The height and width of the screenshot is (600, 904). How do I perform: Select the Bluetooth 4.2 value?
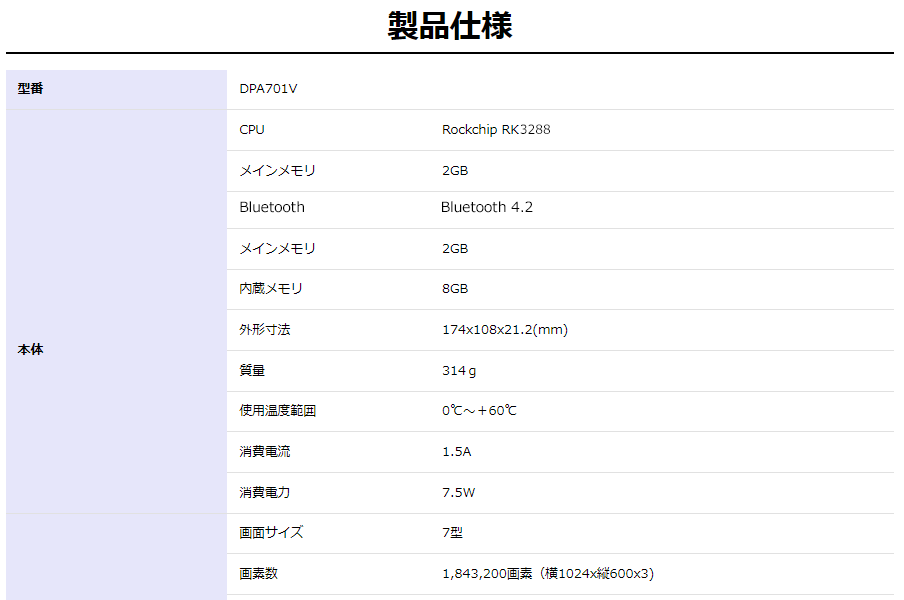487,207
